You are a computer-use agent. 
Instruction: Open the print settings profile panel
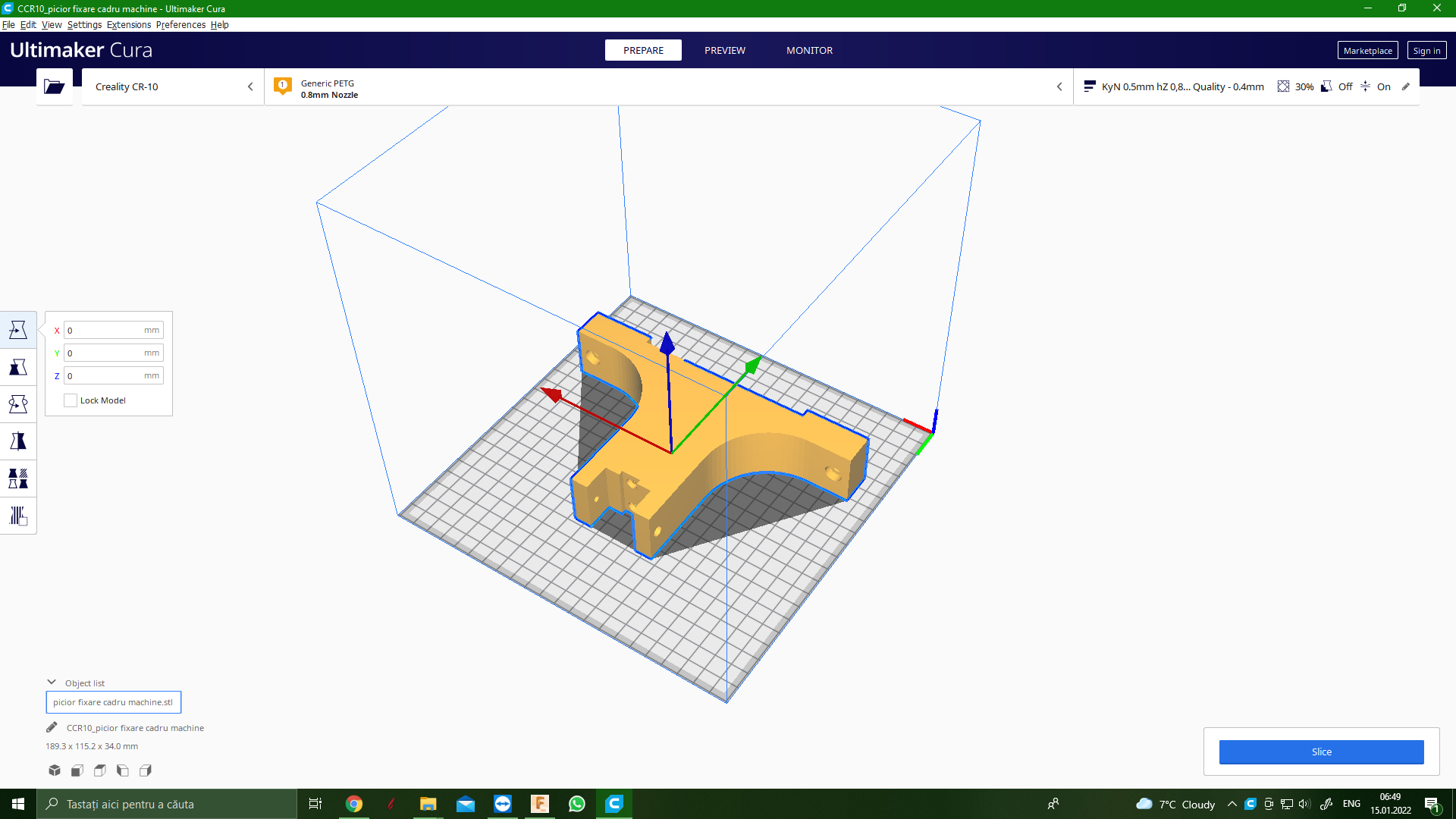1244,87
